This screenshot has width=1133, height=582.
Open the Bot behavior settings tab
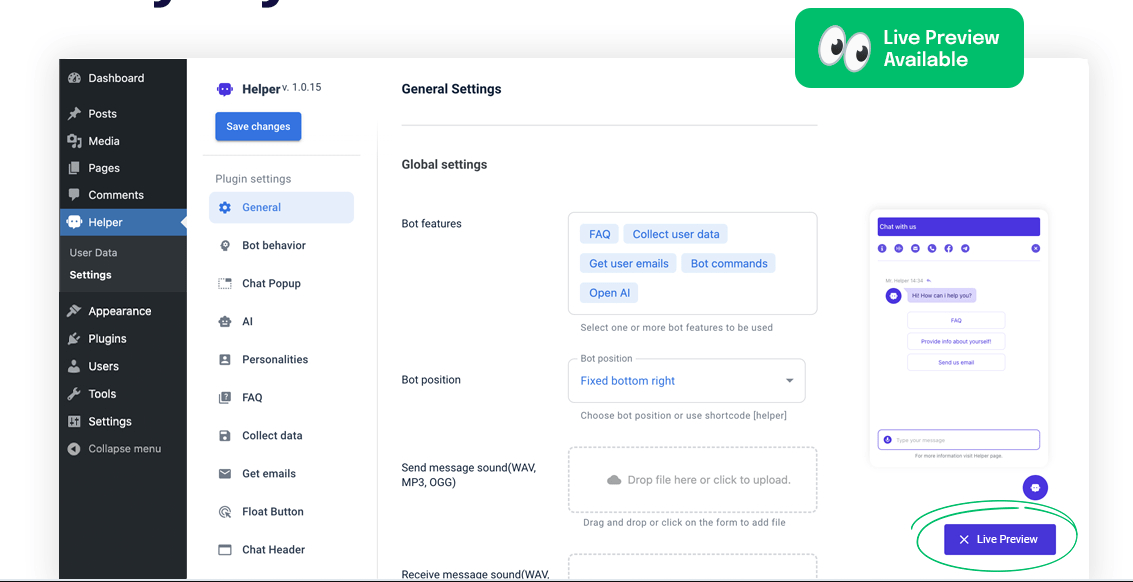coord(273,246)
